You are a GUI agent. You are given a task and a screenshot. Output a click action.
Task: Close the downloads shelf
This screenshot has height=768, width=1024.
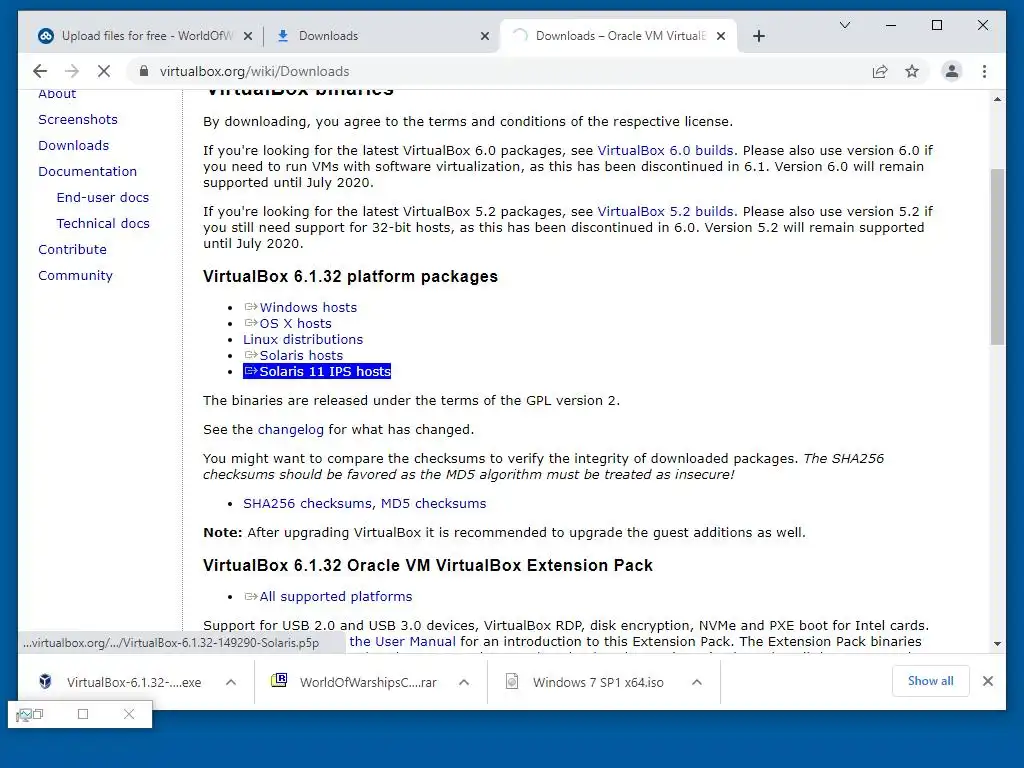click(987, 681)
